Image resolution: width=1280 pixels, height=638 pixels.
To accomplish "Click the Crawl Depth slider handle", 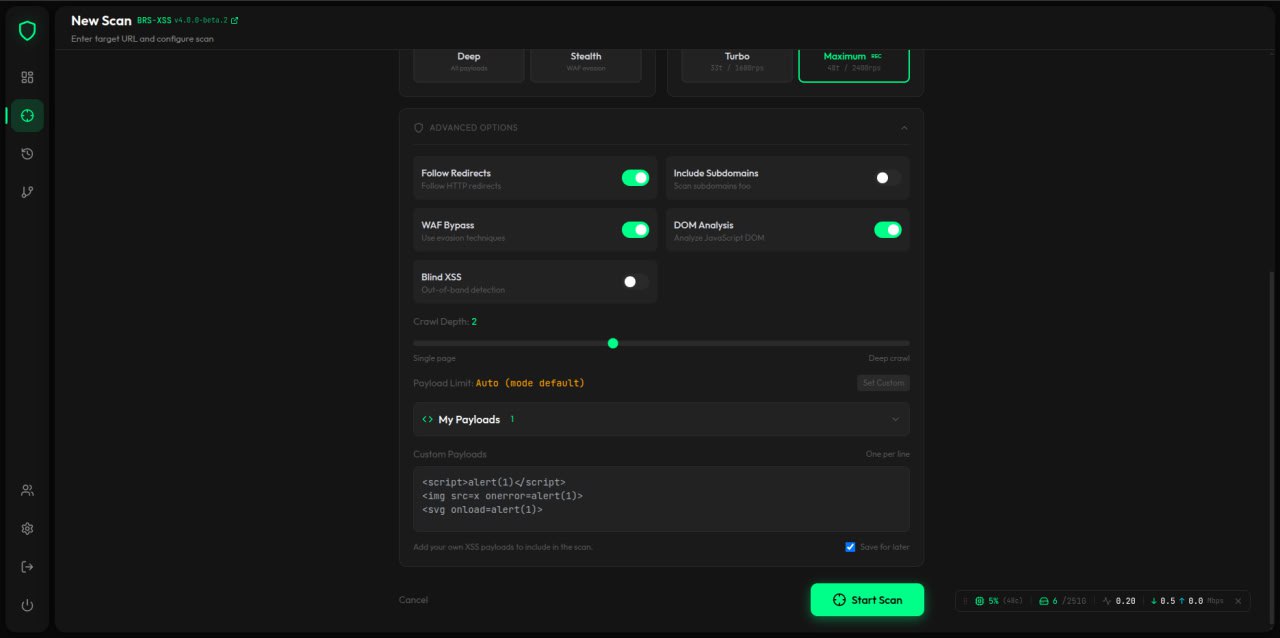I will 613,343.
